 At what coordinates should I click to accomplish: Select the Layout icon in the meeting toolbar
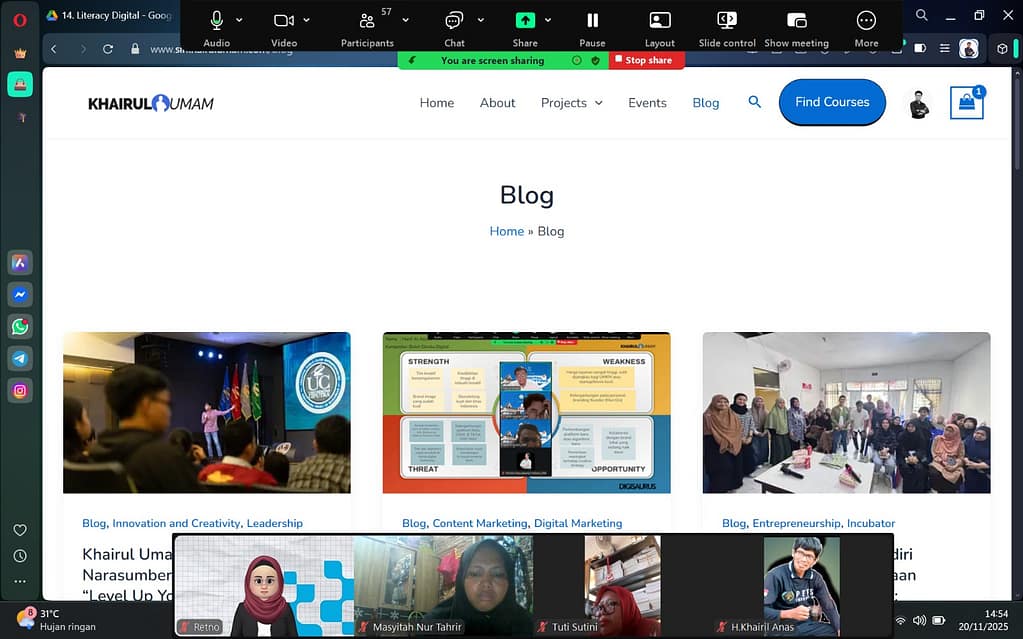[x=659, y=20]
